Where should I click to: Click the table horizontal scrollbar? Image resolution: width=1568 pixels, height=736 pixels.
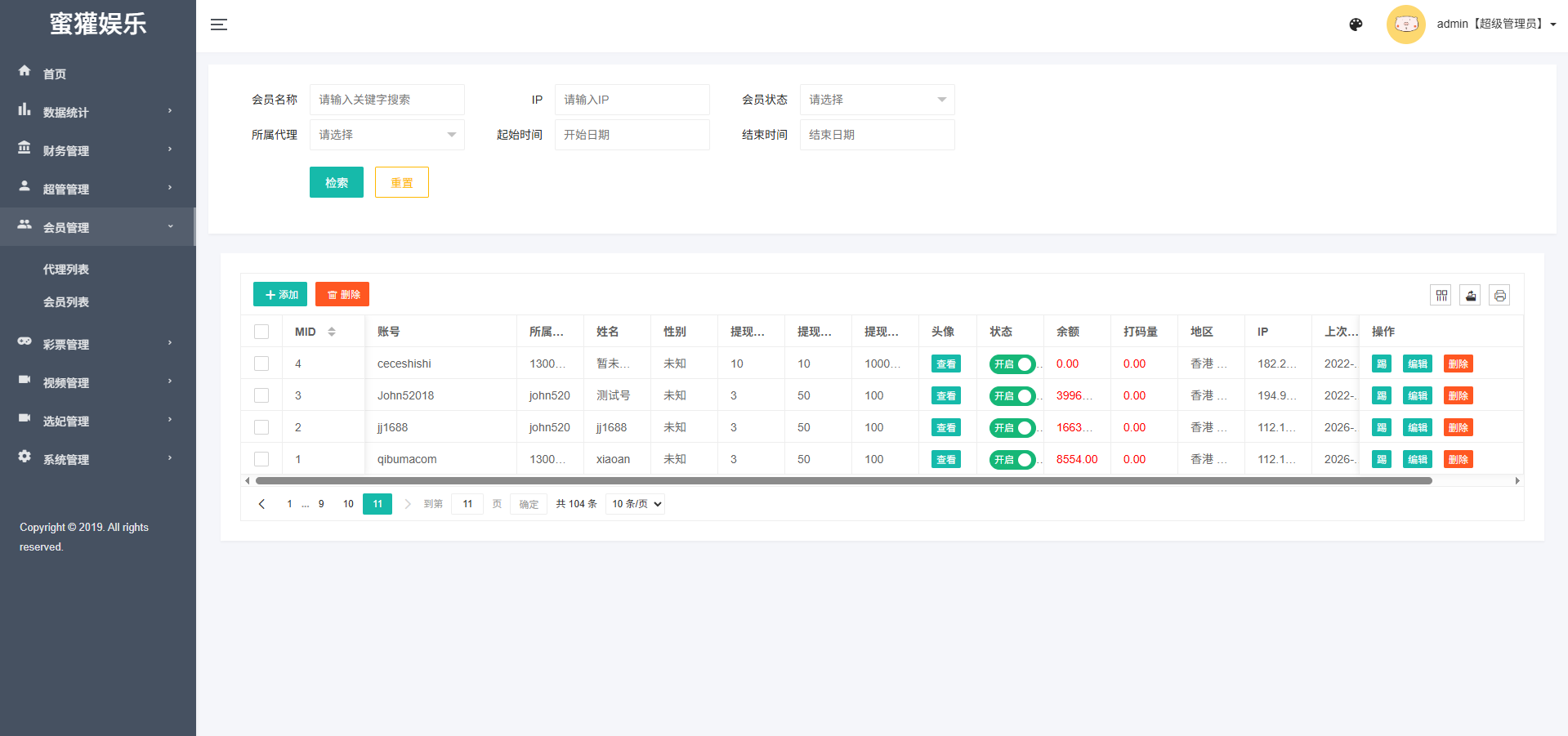point(844,480)
